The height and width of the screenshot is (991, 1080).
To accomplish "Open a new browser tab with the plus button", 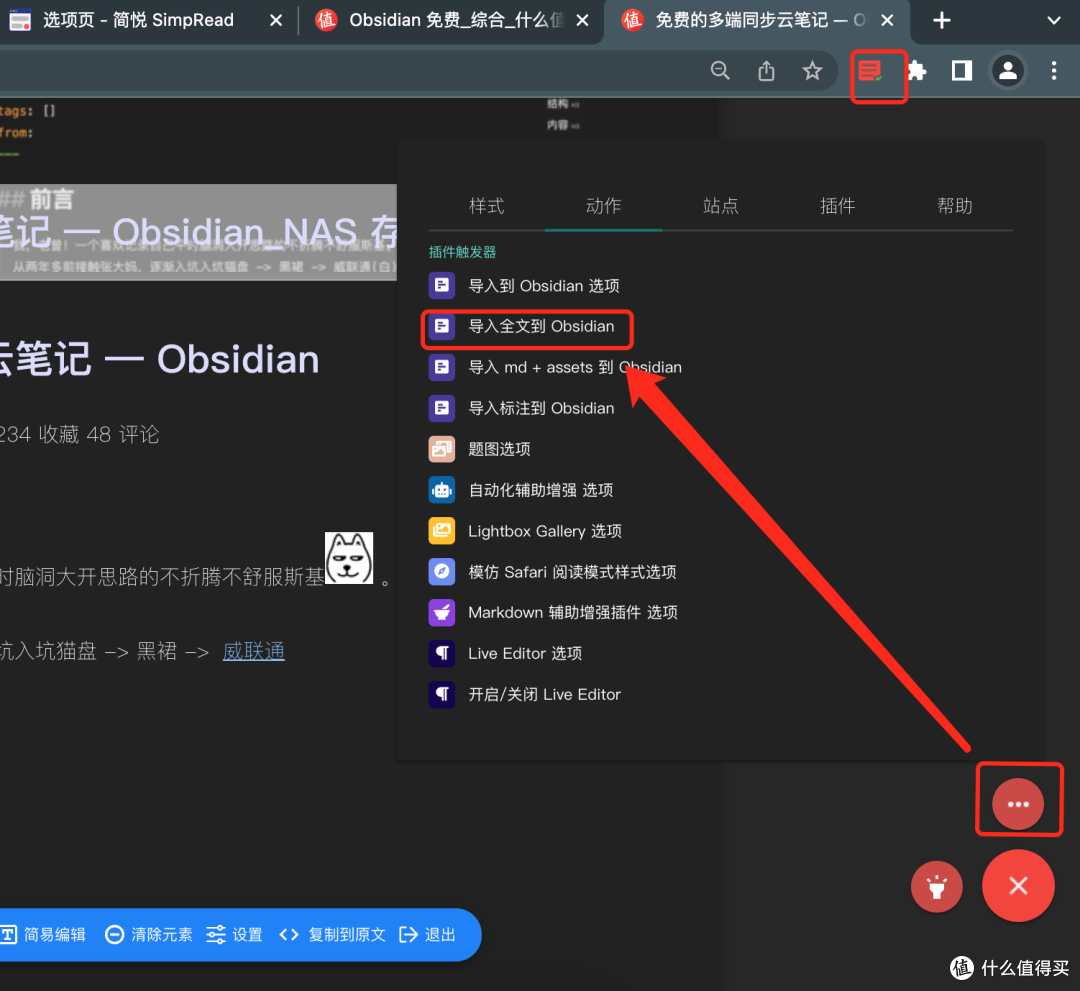I will (x=941, y=21).
